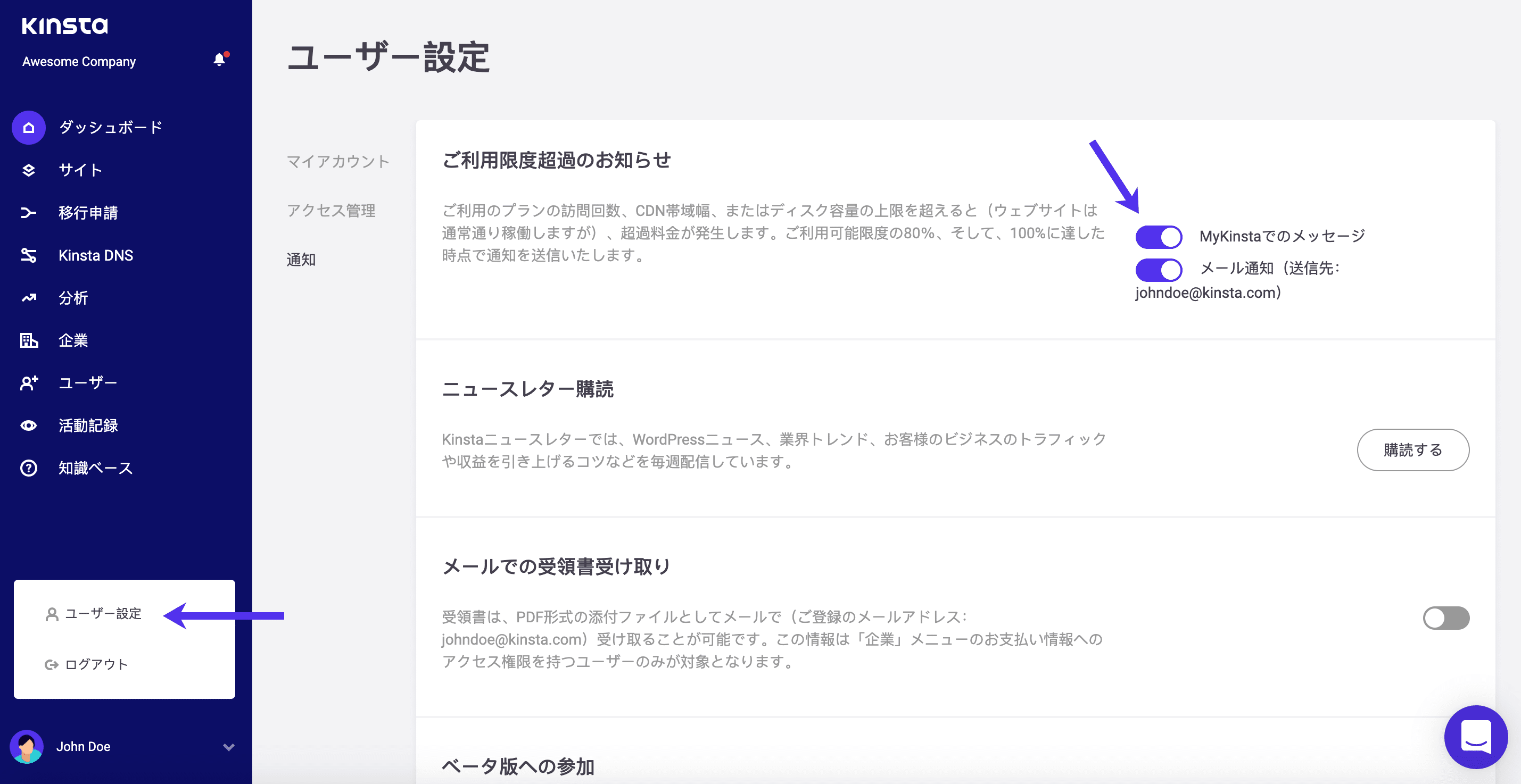Enable receipt by email toggle
This screenshot has height=784, width=1521.
click(1445, 618)
